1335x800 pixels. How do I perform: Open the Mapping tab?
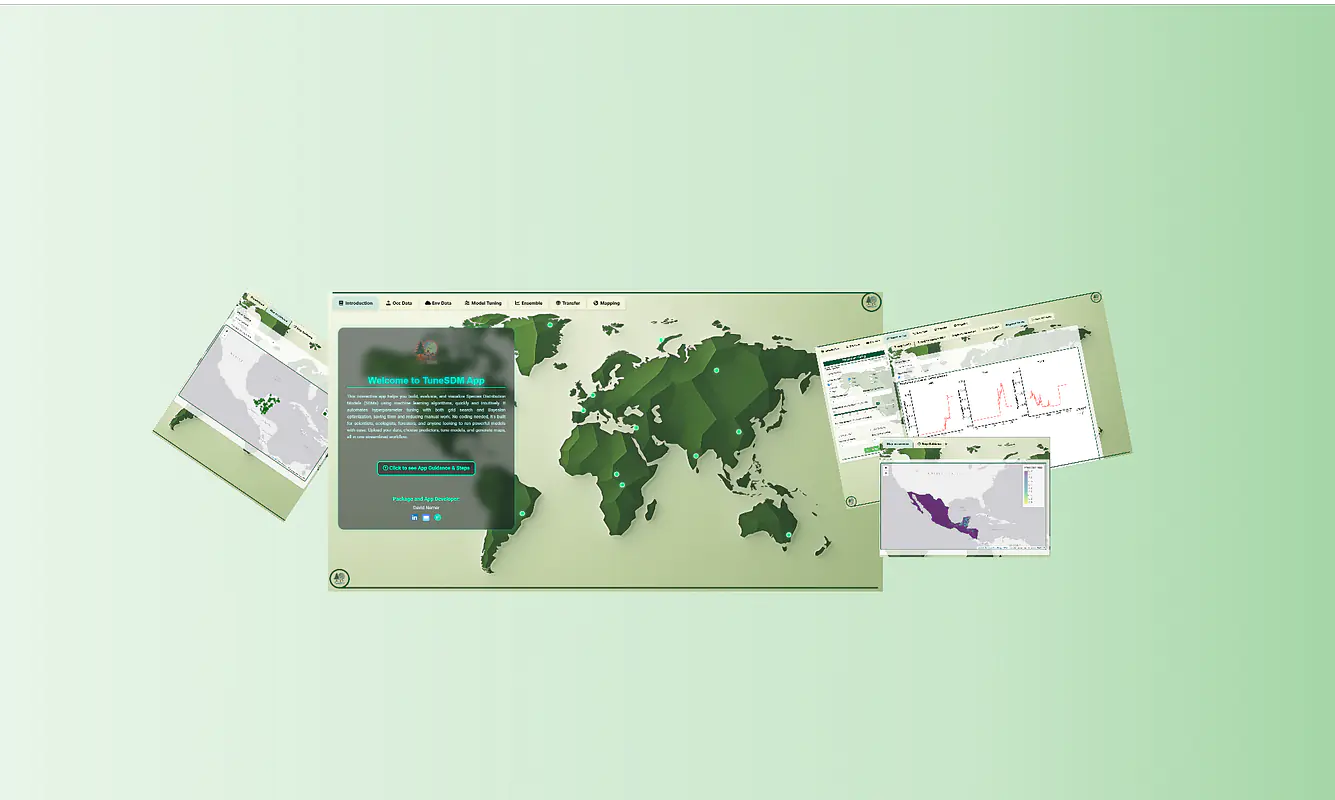click(x=606, y=303)
